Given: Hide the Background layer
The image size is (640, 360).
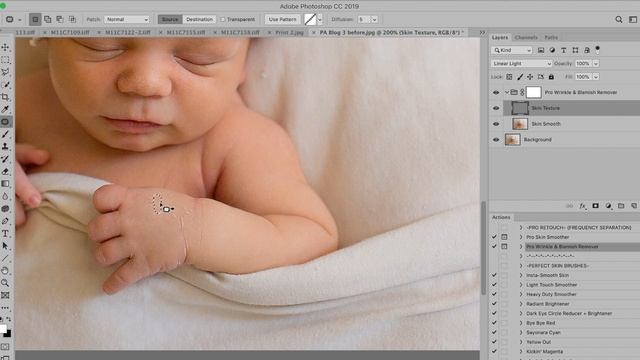Looking at the screenshot, I should (496, 140).
